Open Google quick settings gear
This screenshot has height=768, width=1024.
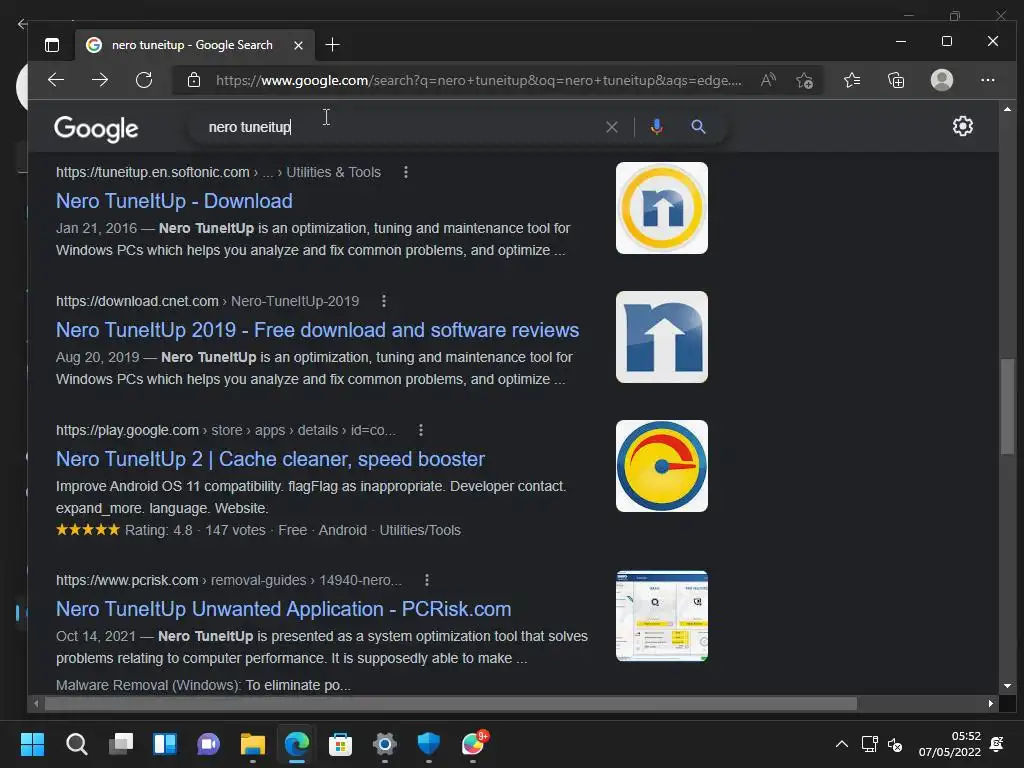963,126
